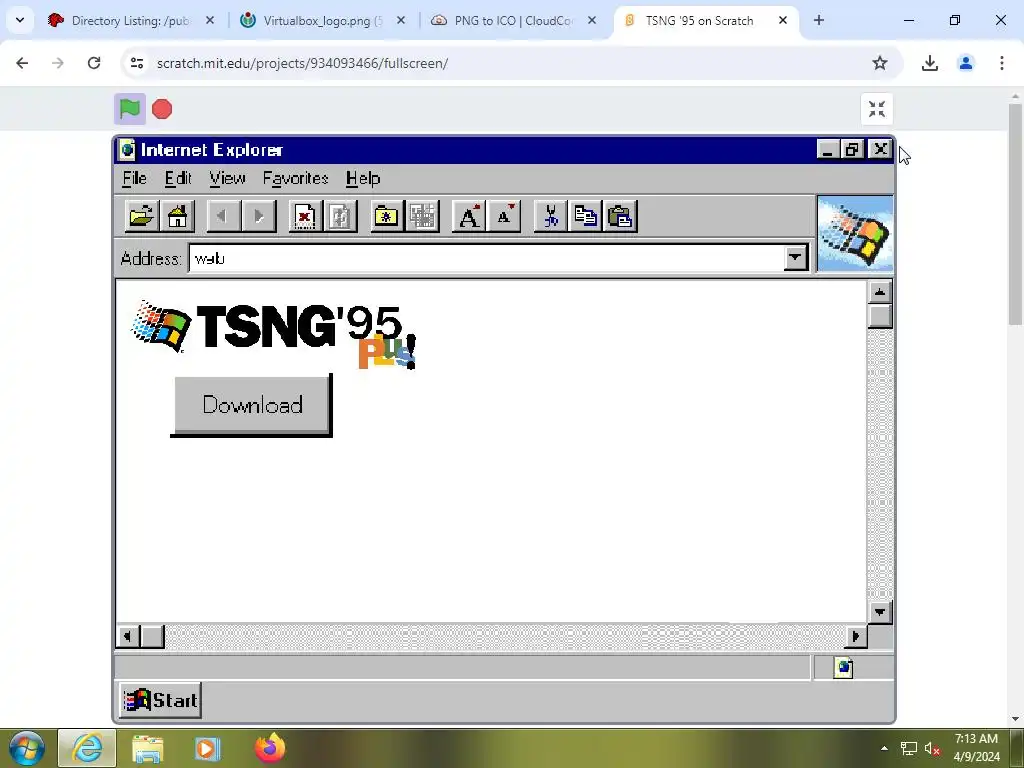Open the Favorites menu
The image size is (1024, 768).
click(x=295, y=178)
